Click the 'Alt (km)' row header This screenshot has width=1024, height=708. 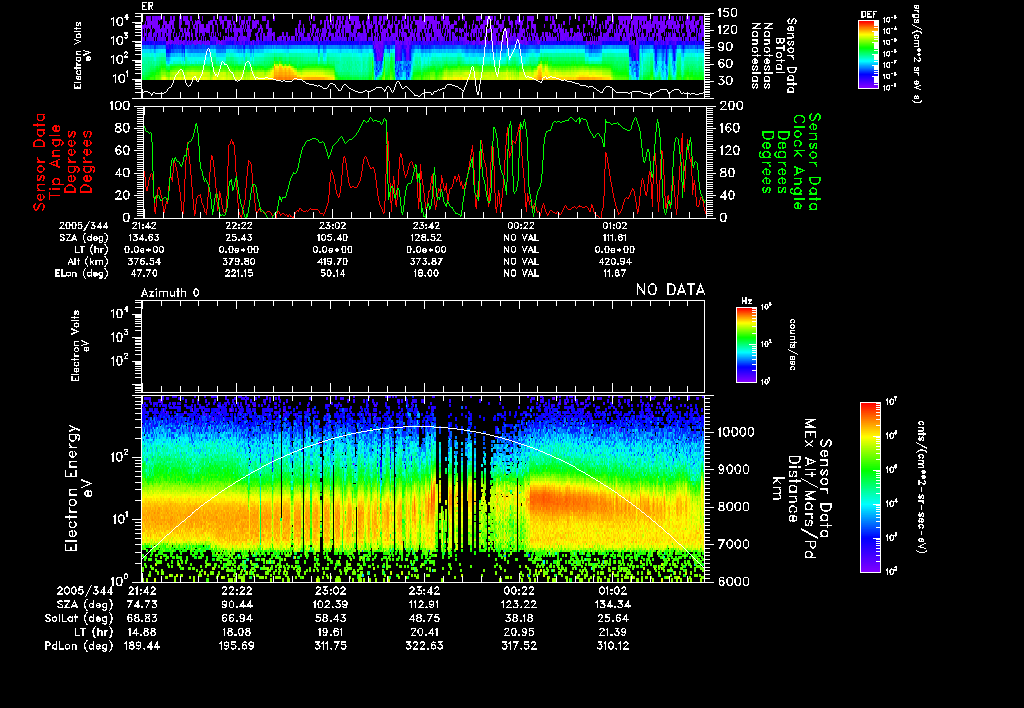pyautogui.click(x=88, y=261)
